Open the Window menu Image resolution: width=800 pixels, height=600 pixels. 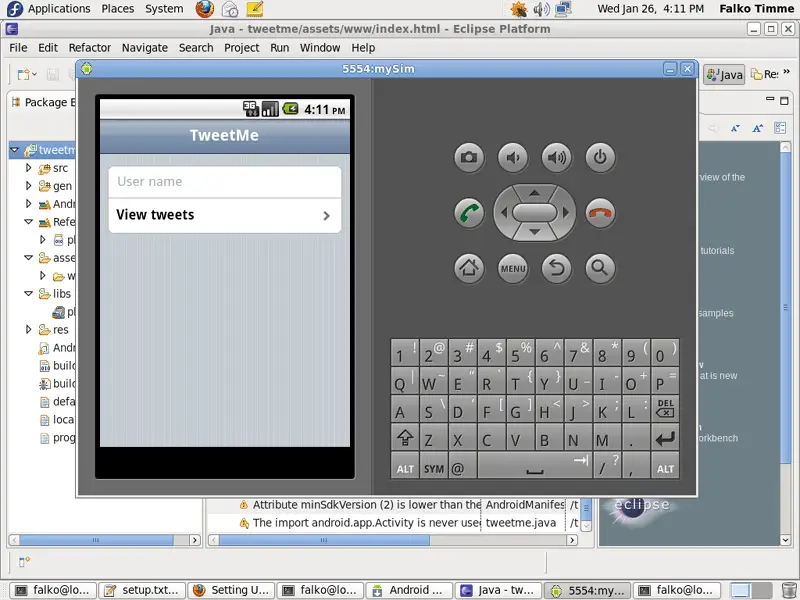coord(320,47)
